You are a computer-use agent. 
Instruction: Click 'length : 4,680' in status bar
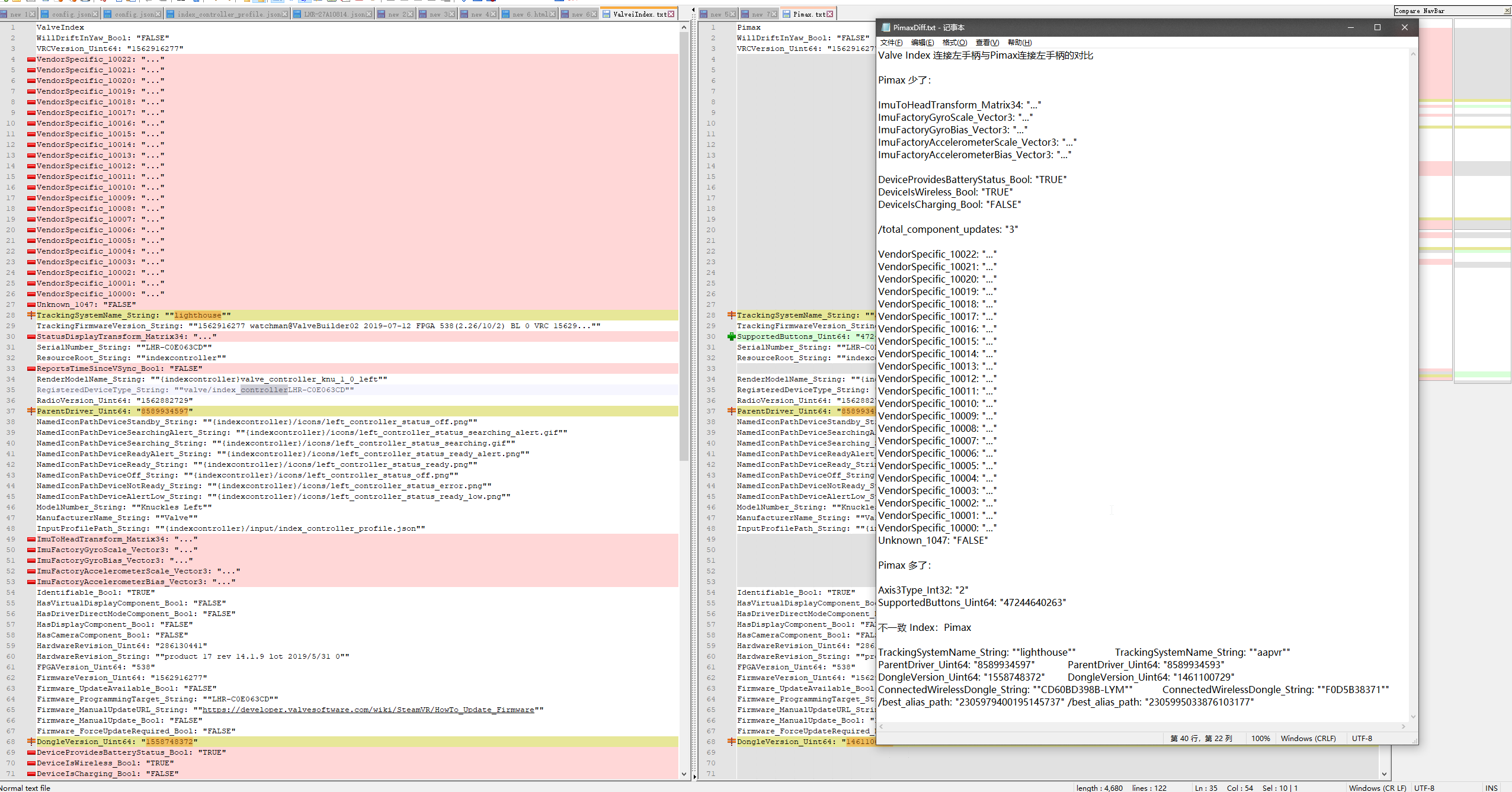tap(1100, 788)
